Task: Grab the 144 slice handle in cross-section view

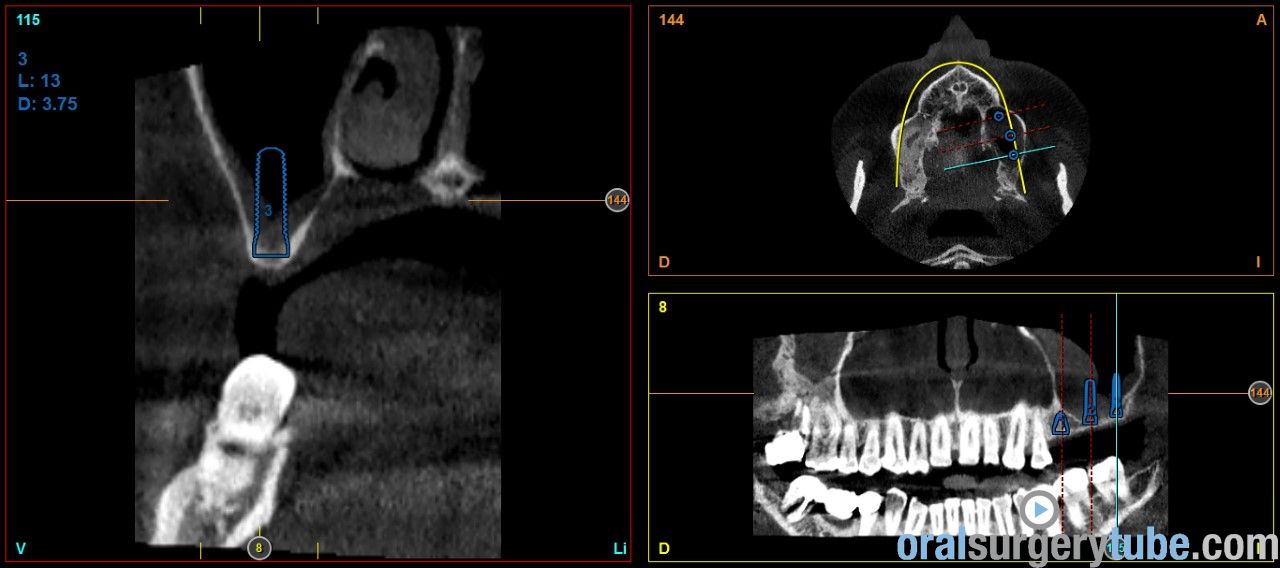Action: [x=617, y=201]
